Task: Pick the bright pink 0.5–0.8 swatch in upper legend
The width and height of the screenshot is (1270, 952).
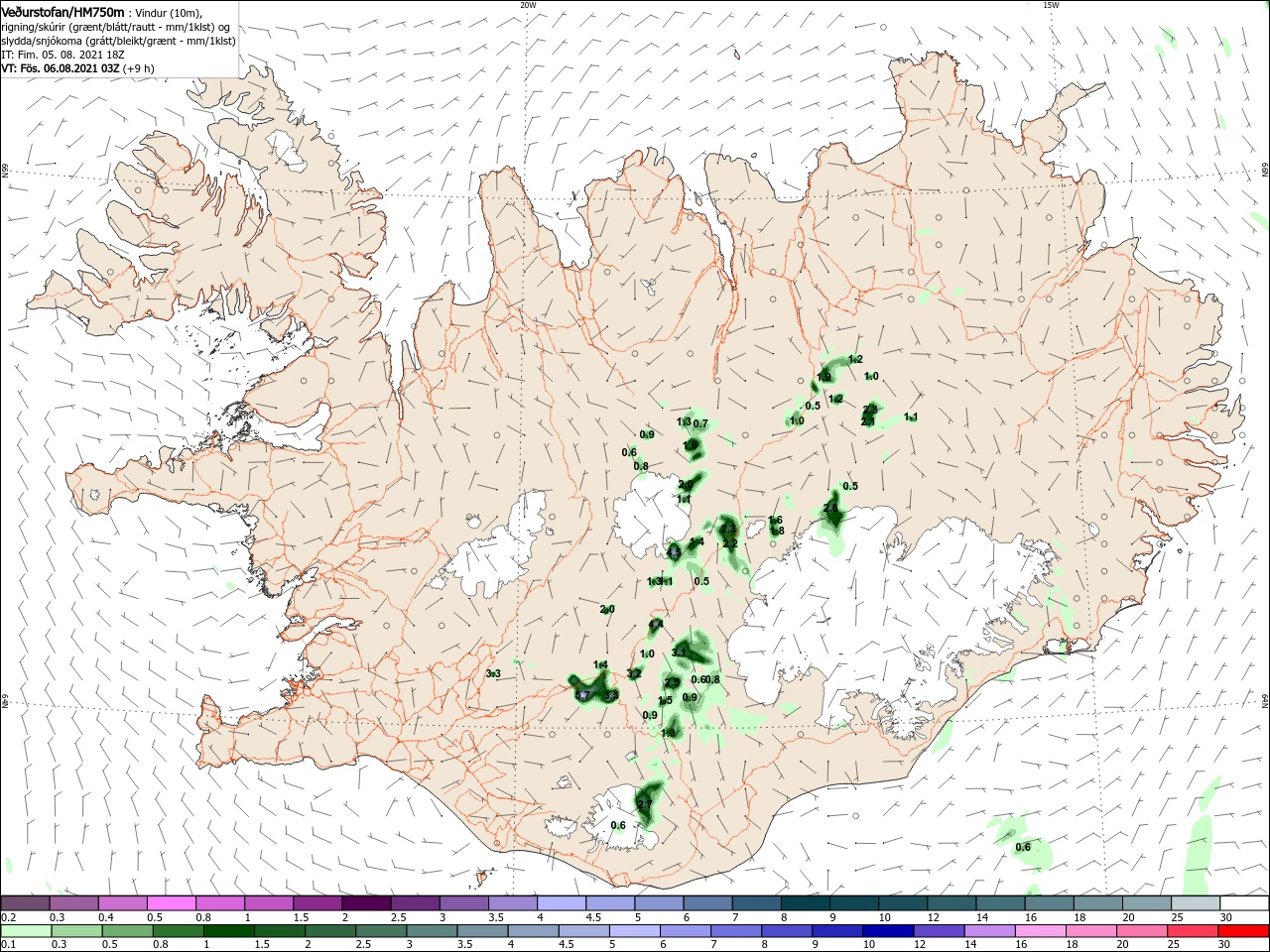Action: (172, 903)
